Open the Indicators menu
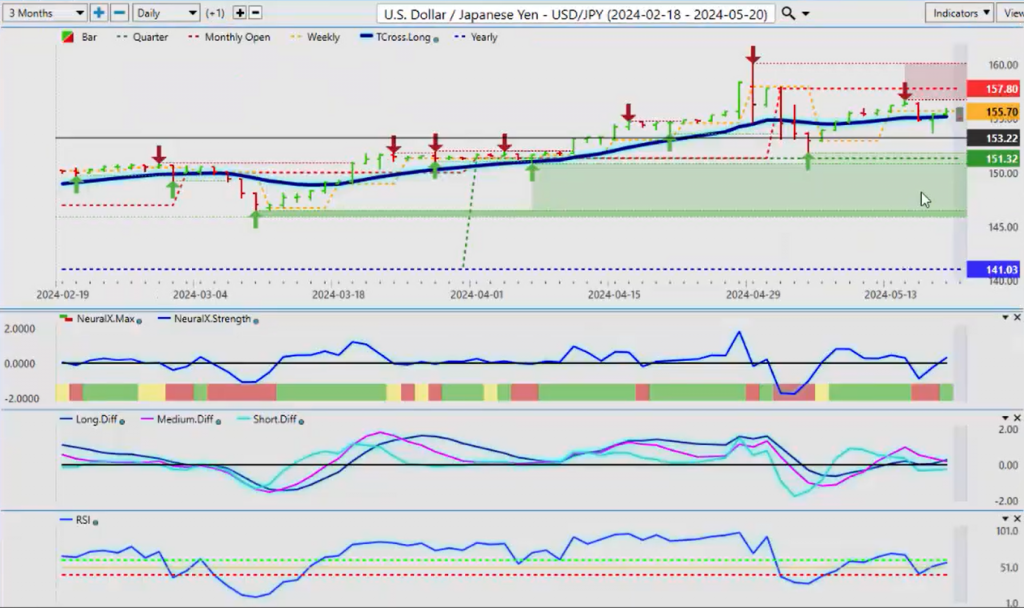The width and height of the screenshot is (1024, 608). [x=958, y=13]
